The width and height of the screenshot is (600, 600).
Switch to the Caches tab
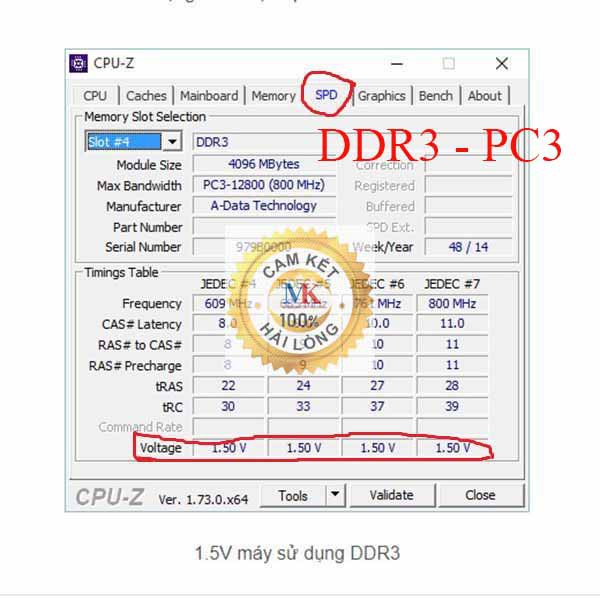pyautogui.click(x=146, y=96)
